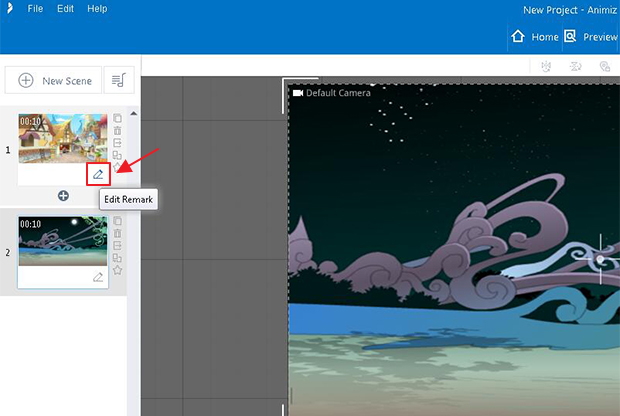
Task: Click the edit remark pencil on scene 2
Action: (98, 277)
